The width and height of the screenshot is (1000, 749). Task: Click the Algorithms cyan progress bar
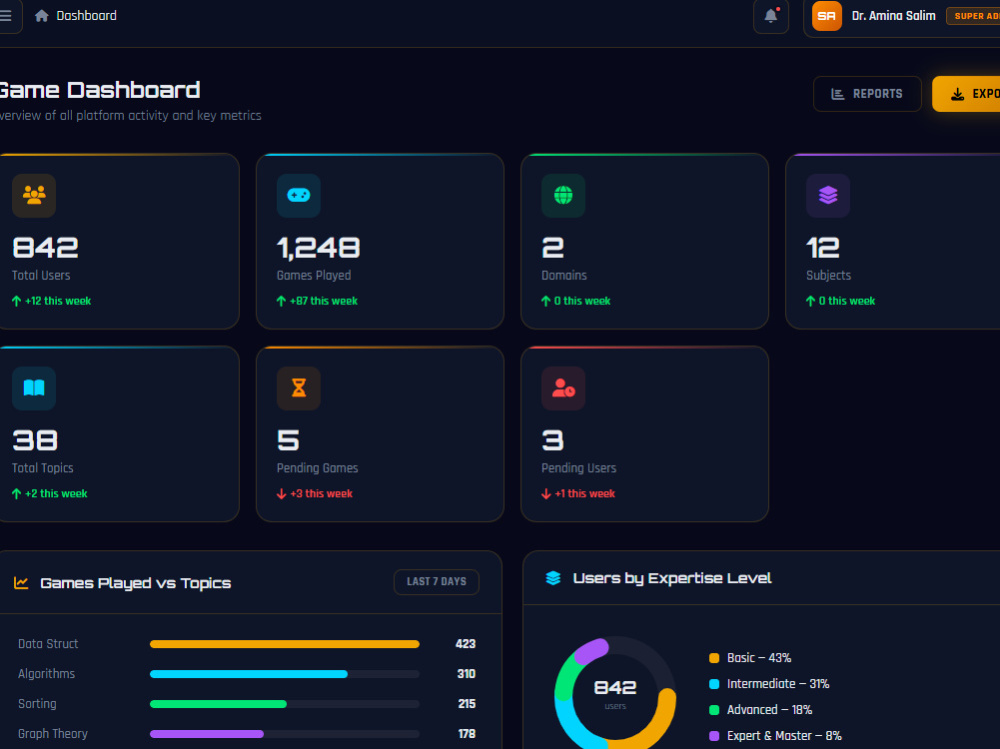click(x=249, y=674)
